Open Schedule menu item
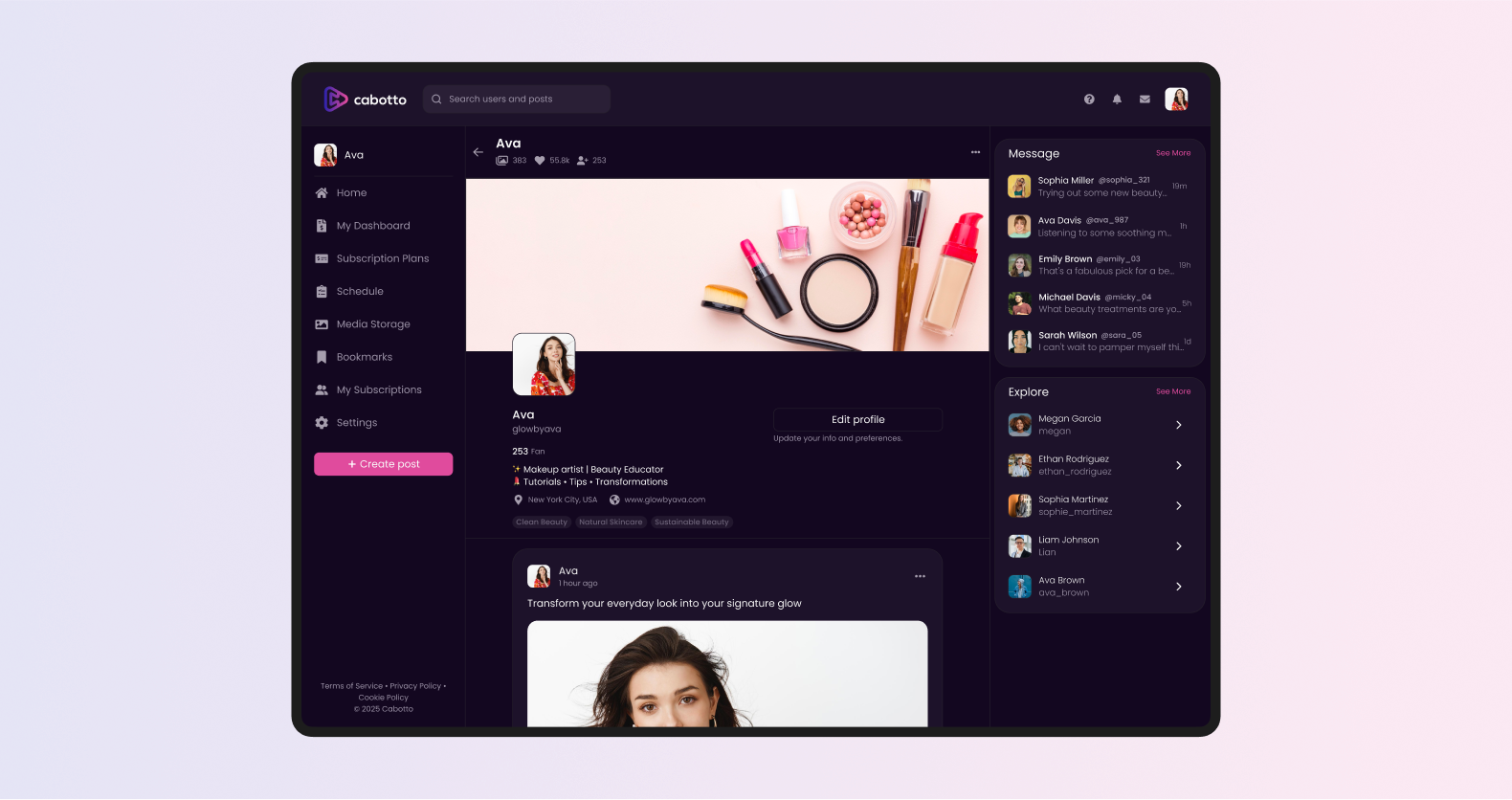The height and width of the screenshot is (800, 1512). tap(360, 292)
